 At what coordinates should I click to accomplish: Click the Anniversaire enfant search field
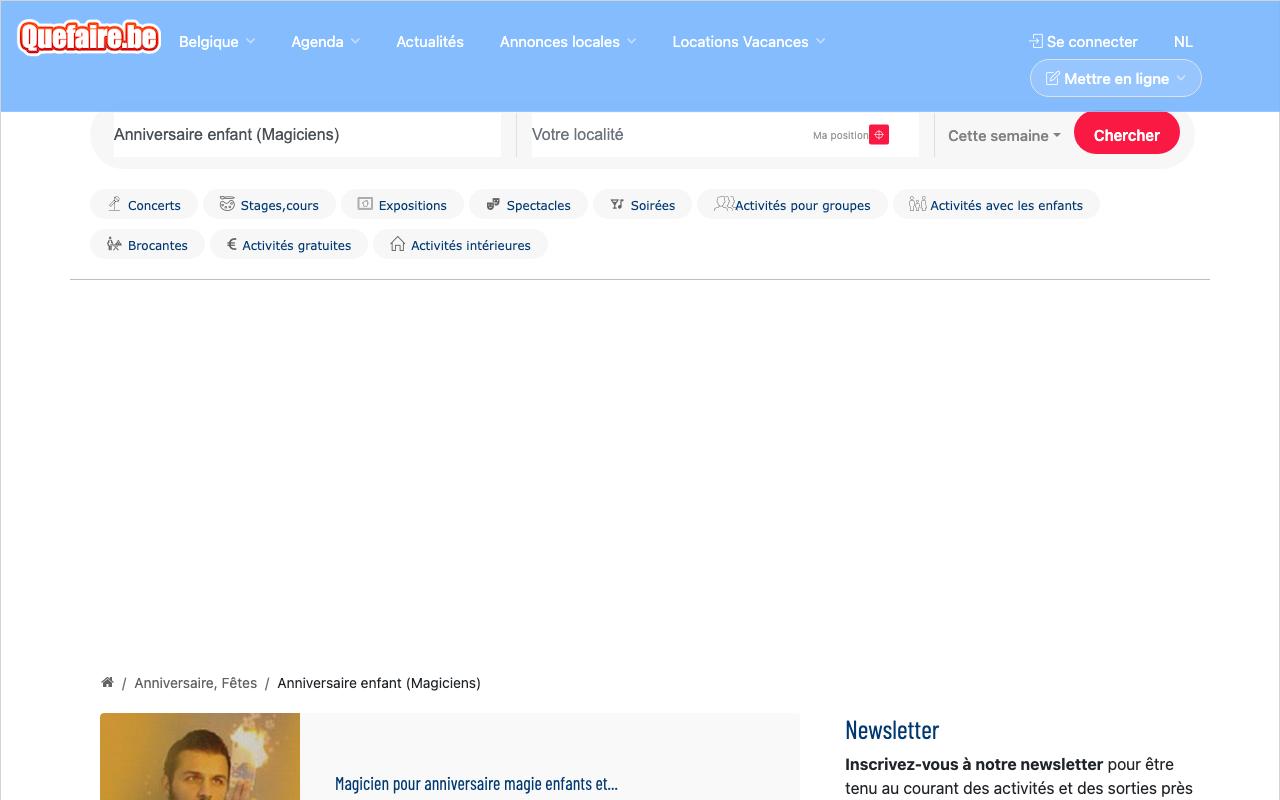coord(307,134)
